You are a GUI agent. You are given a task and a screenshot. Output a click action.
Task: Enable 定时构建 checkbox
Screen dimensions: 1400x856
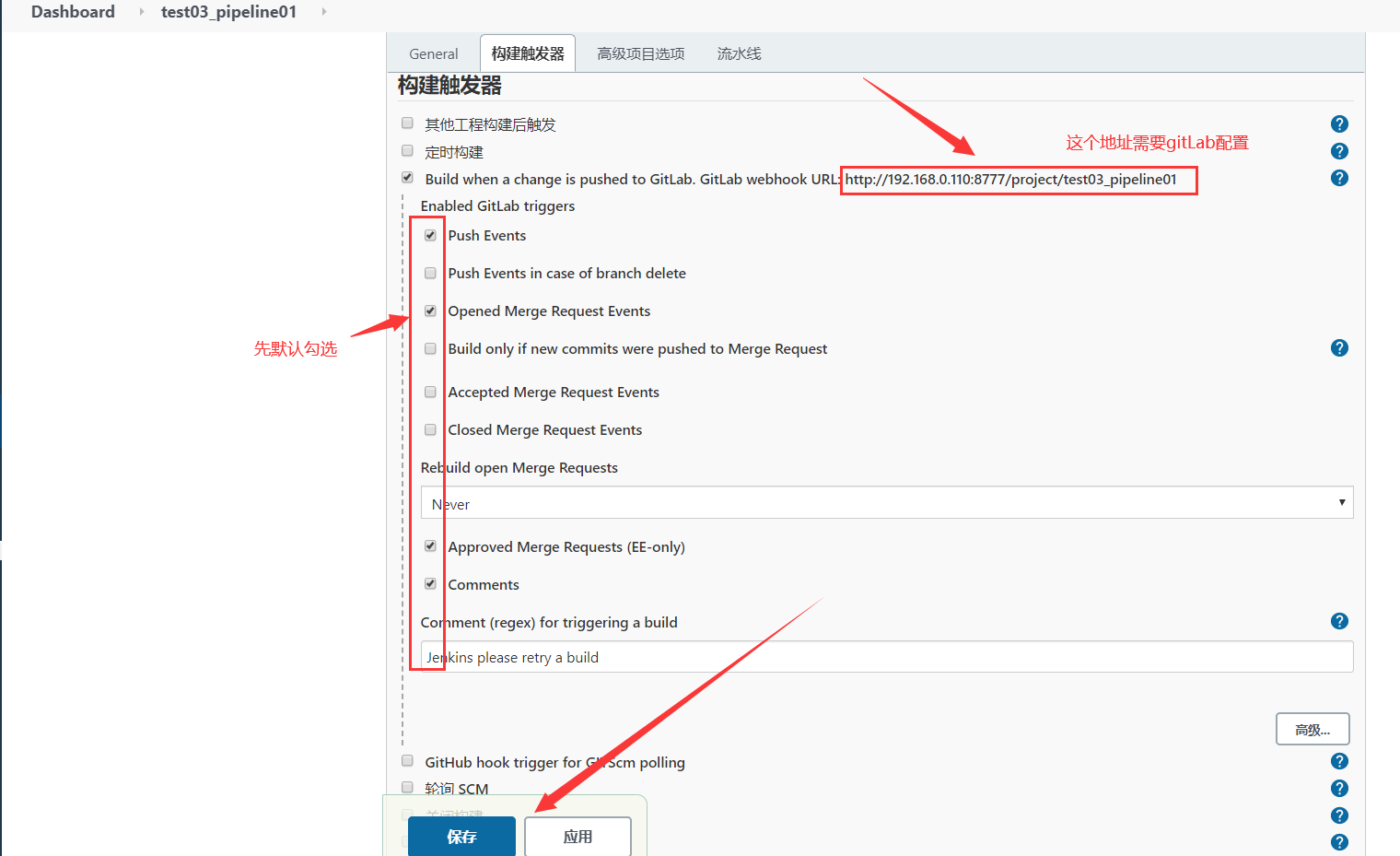[407, 150]
